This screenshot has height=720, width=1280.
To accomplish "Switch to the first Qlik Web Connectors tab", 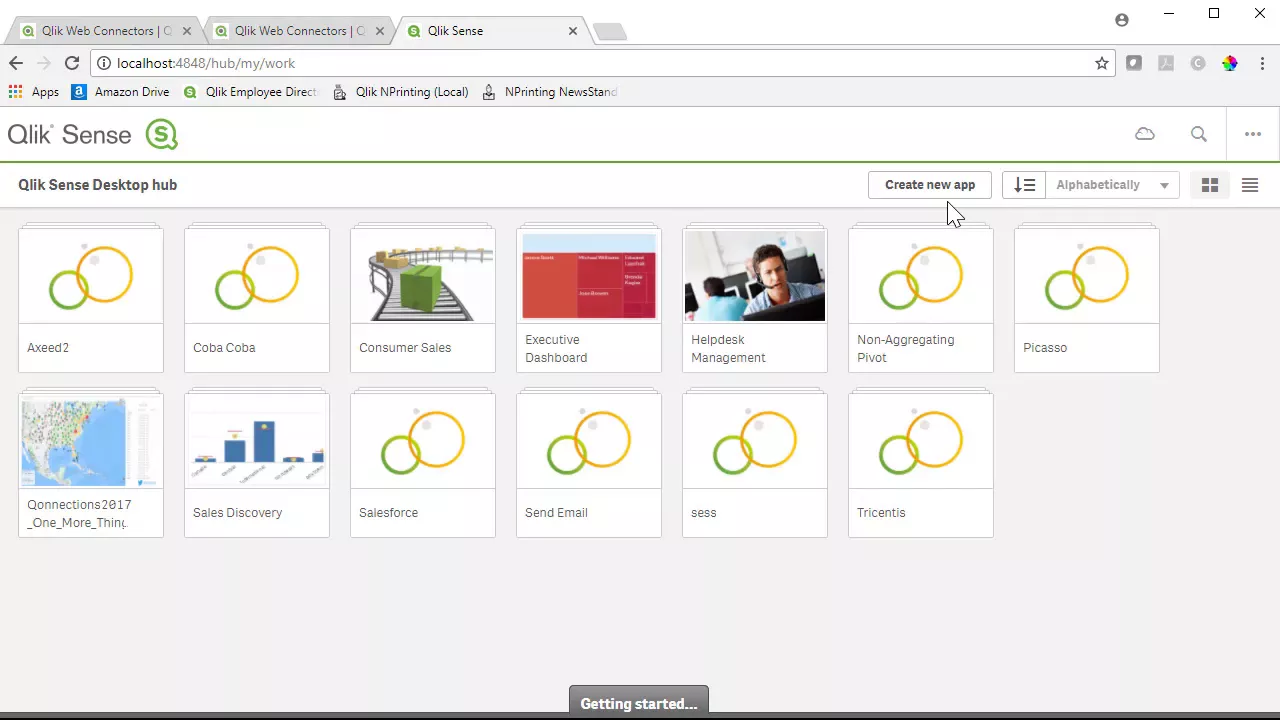I will (107, 31).
